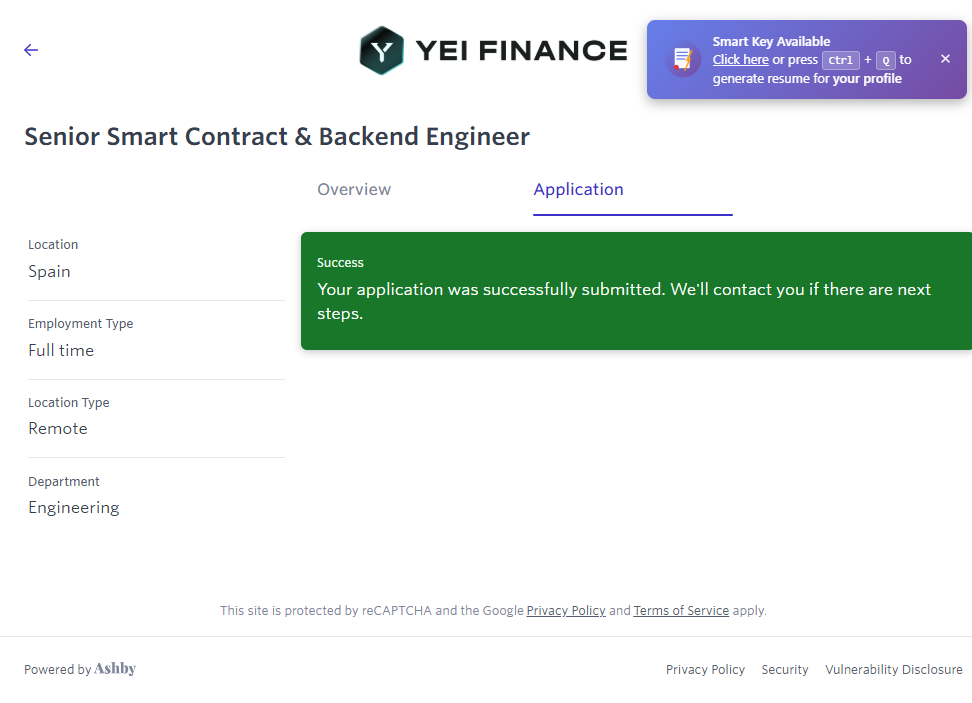
Task: Open the reCAPTCHA Privacy Policy link
Action: pos(565,610)
